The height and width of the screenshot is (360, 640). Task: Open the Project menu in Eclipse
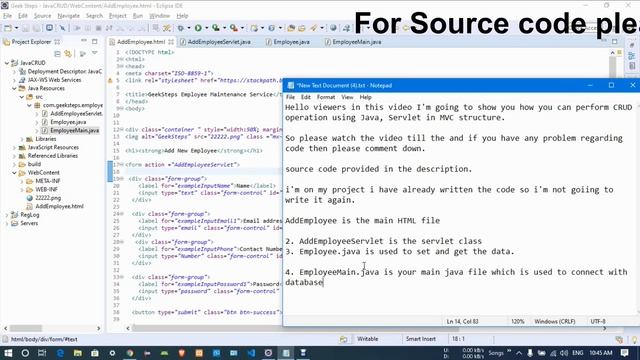coord(118,16)
